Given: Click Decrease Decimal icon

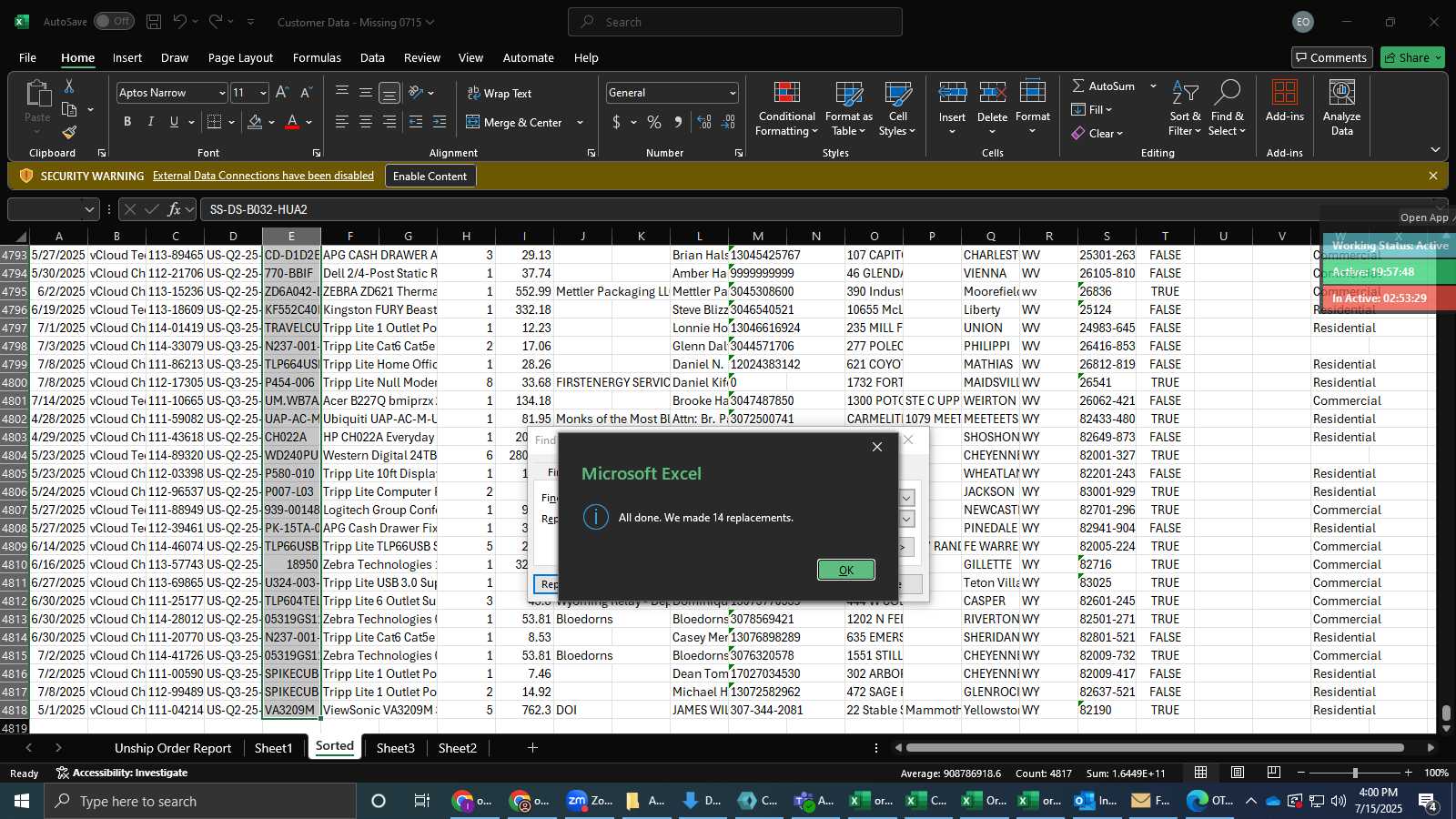Looking at the screenshot, I should tap(728, 122).
